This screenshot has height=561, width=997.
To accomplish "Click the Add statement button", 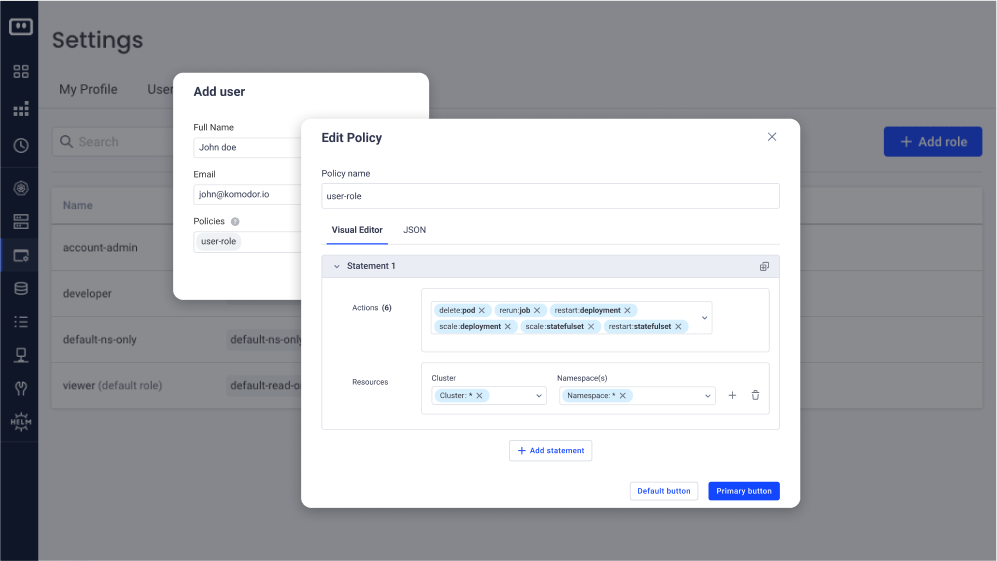I will point(551,450).
